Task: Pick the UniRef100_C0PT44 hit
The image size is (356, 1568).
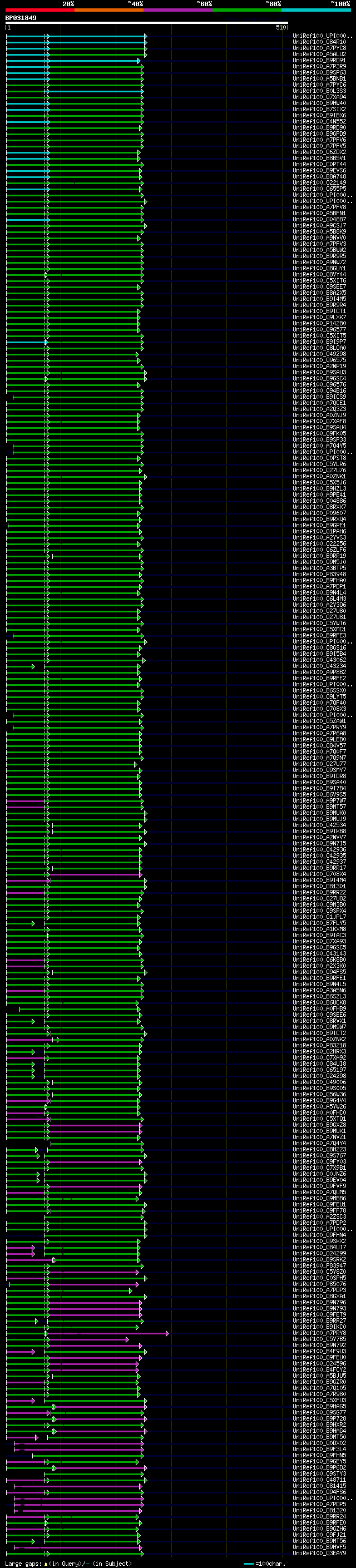Action: click(319, 164)
